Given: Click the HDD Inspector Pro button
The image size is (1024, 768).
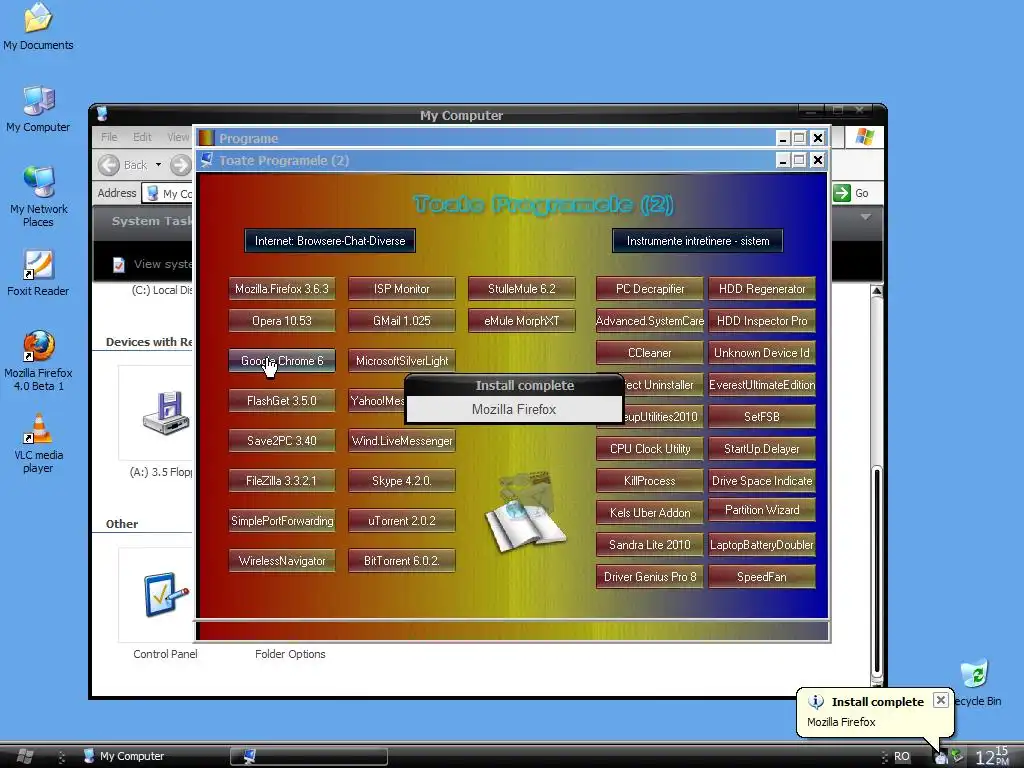Looking at the screenshot, I should (x=762, y=321).
